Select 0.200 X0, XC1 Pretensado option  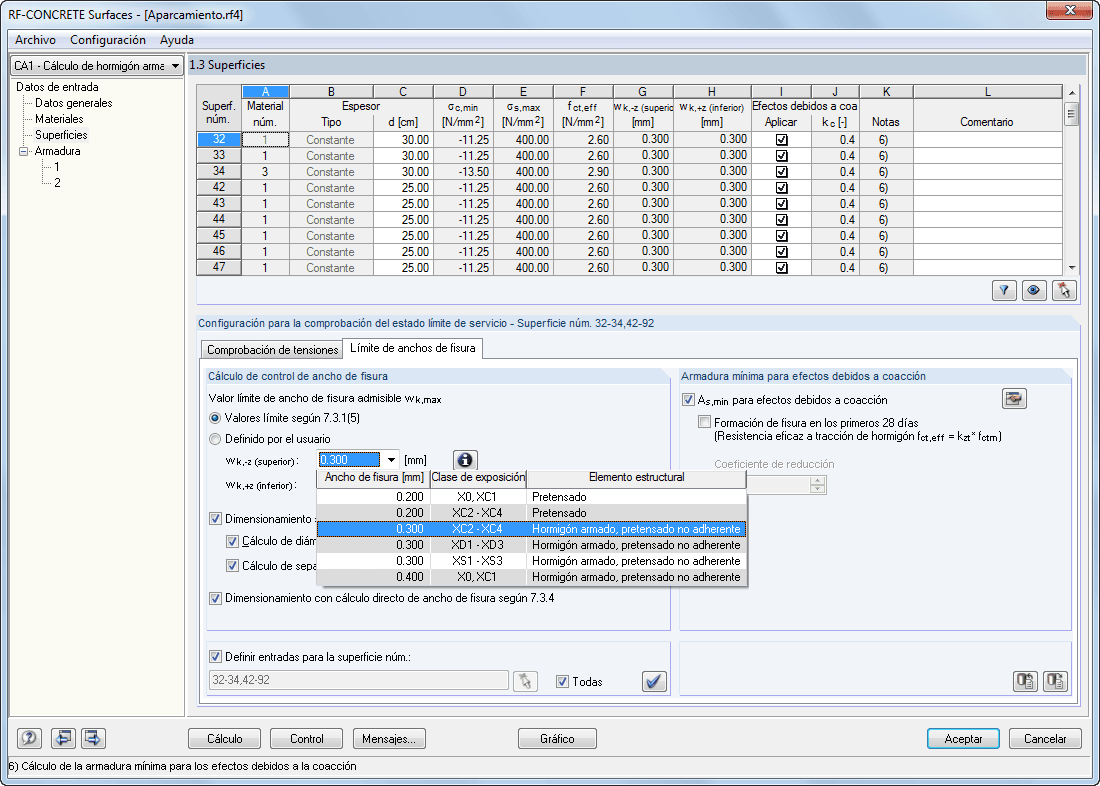532,497
